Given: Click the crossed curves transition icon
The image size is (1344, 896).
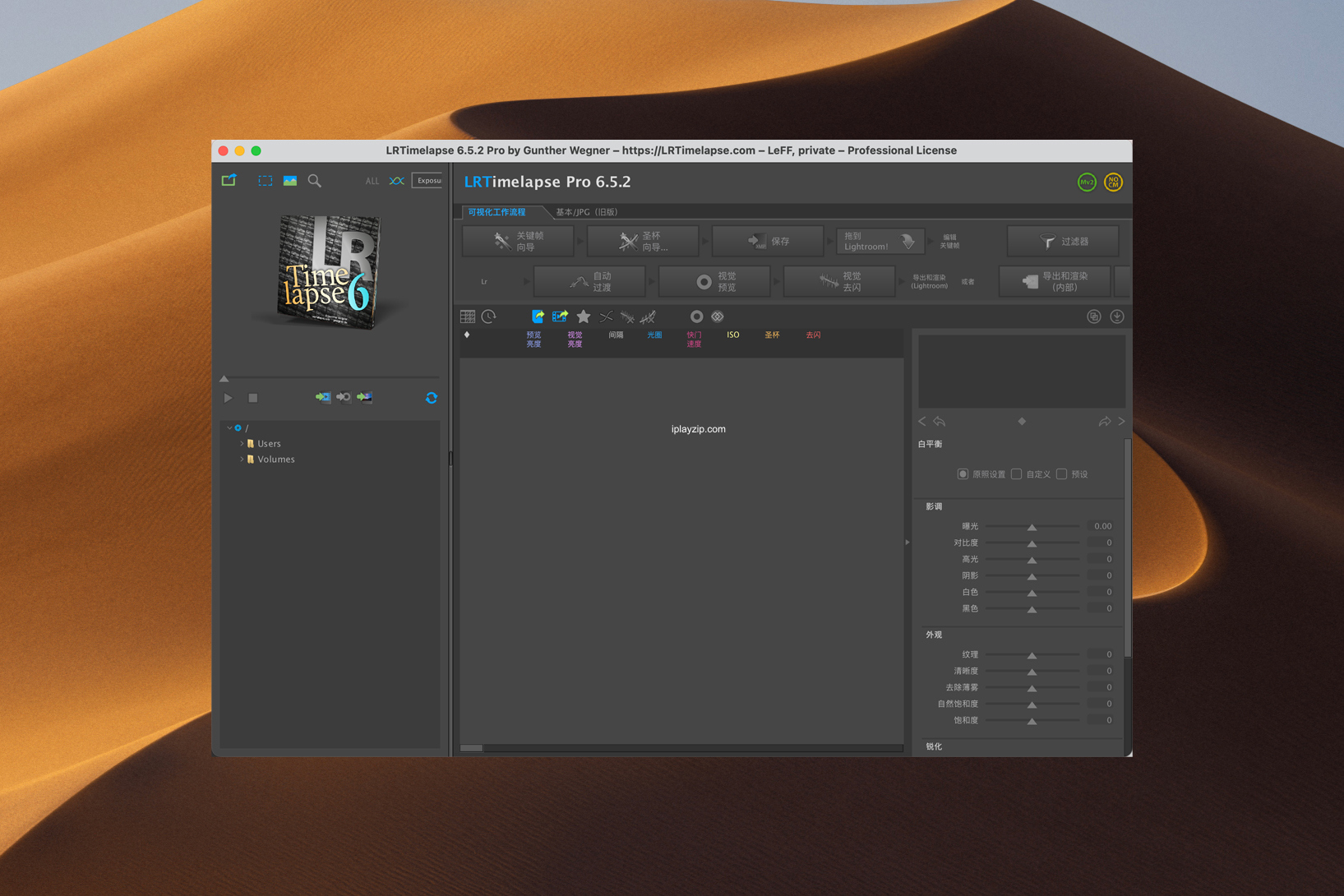Looking at the screenshot, I should click(x=606, y=316).
